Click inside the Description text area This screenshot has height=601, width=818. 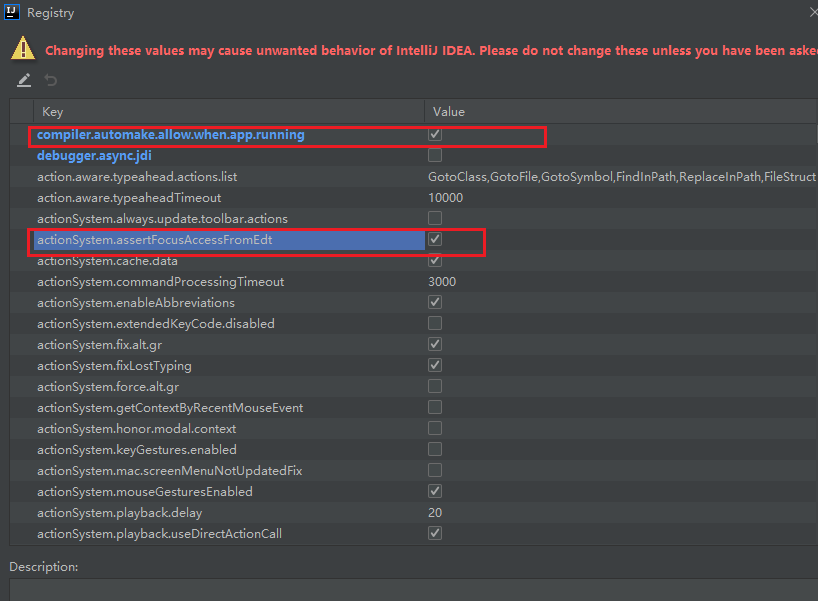414,590
